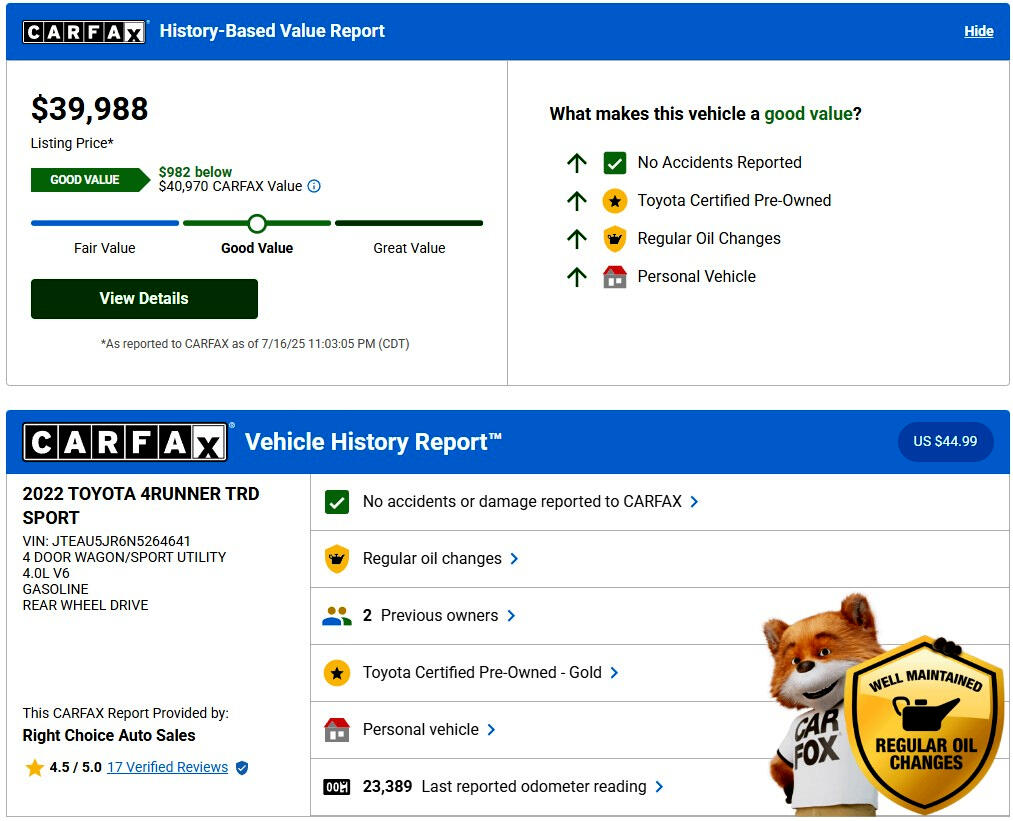Open CARFAX Value info icon
Image resolution: width=1013 pixels, height=821 pixels.
(314, 187)
